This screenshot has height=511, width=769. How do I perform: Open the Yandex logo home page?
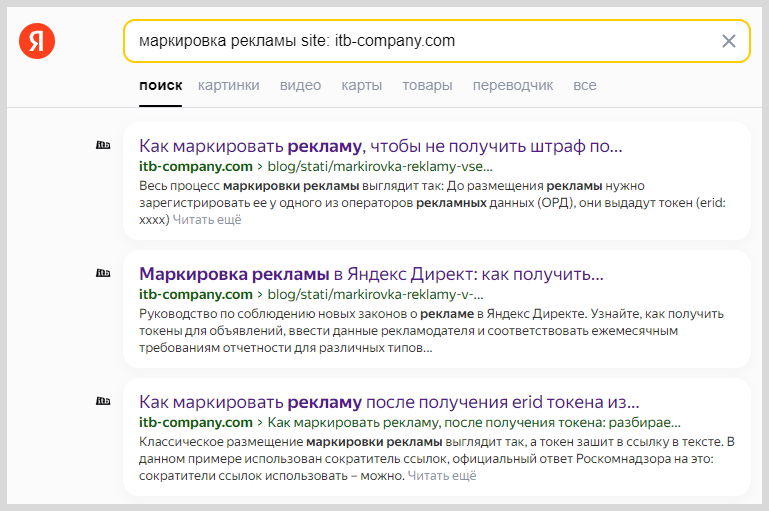point(37,41)
